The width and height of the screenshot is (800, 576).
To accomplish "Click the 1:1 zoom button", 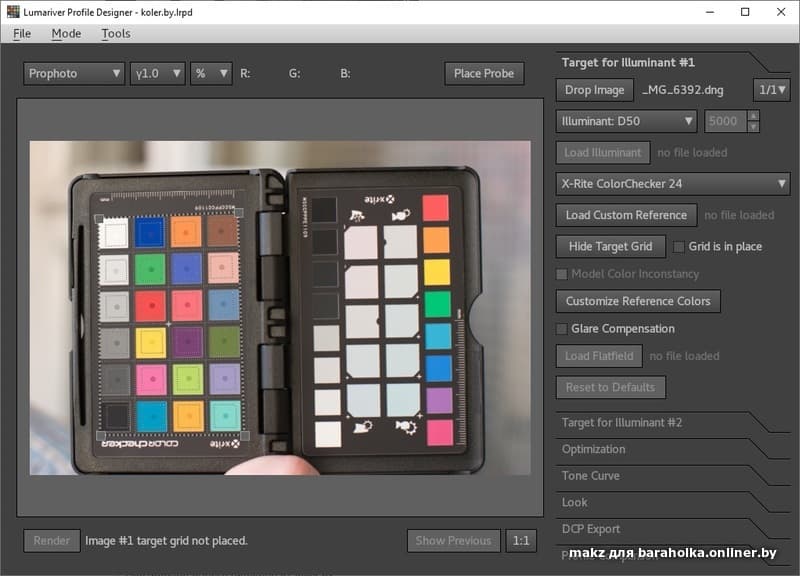I will click(521, 541).
